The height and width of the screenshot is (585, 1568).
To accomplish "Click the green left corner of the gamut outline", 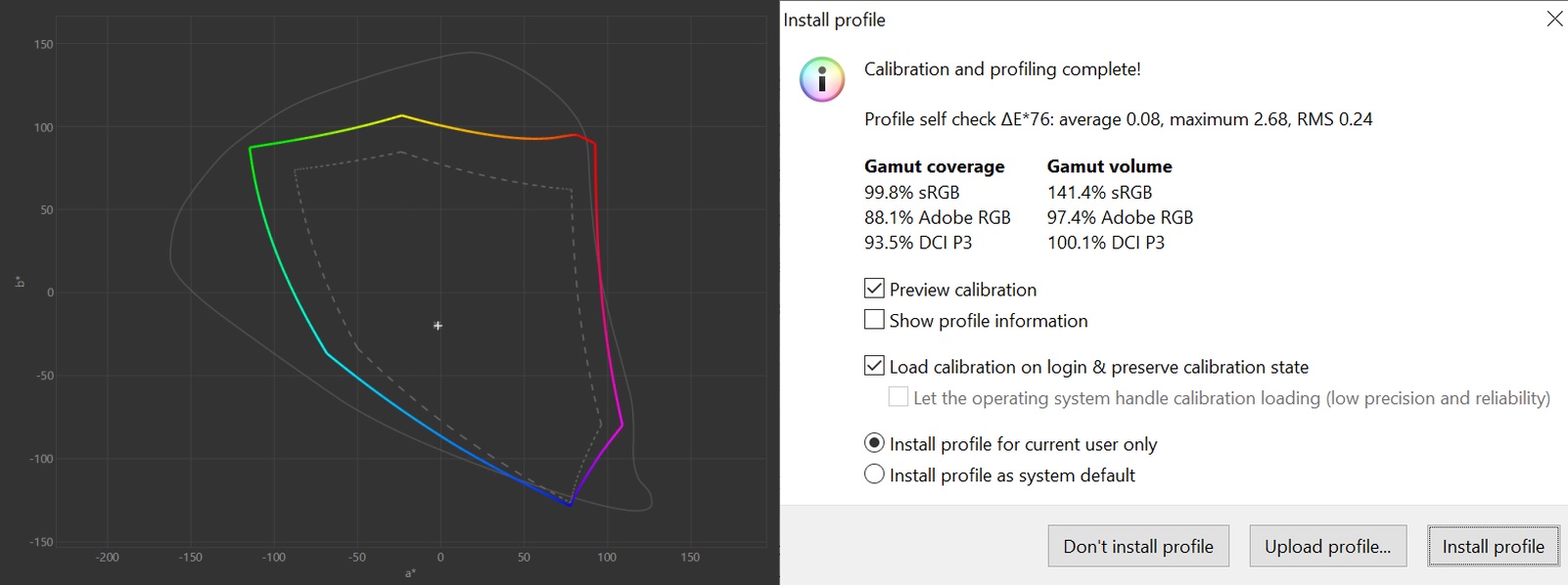I will (x=251, y=148).
